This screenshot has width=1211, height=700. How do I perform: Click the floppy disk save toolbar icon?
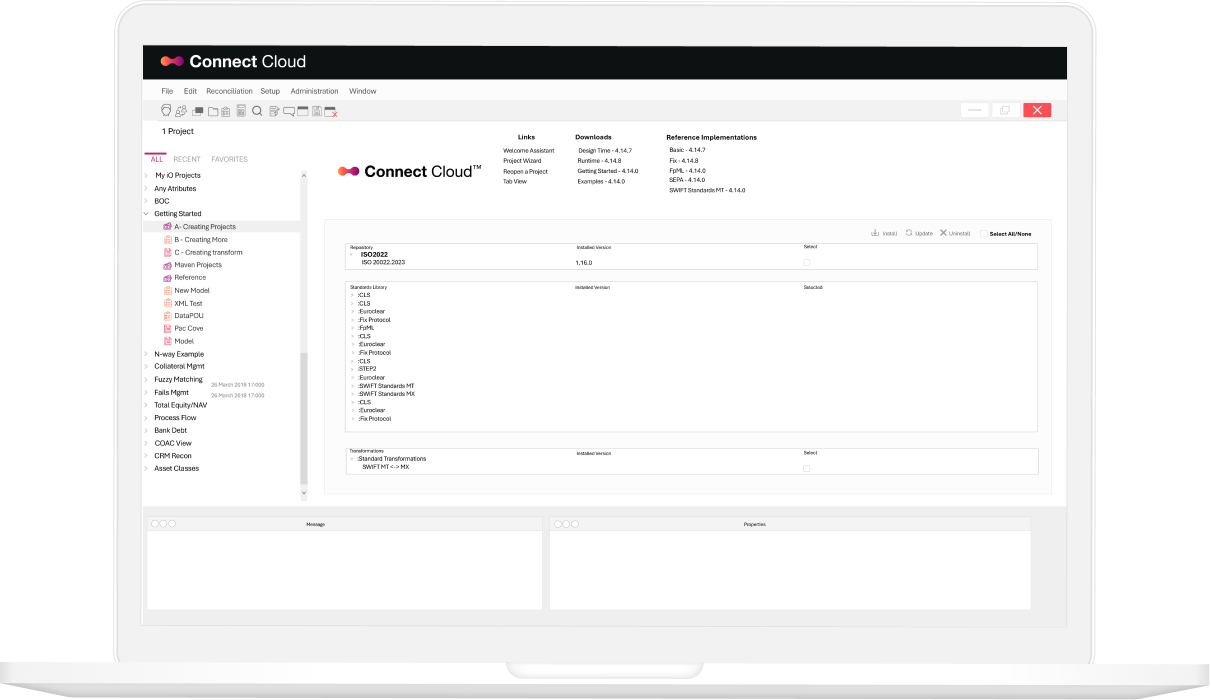pyautogui.click(x=316, y=111)
